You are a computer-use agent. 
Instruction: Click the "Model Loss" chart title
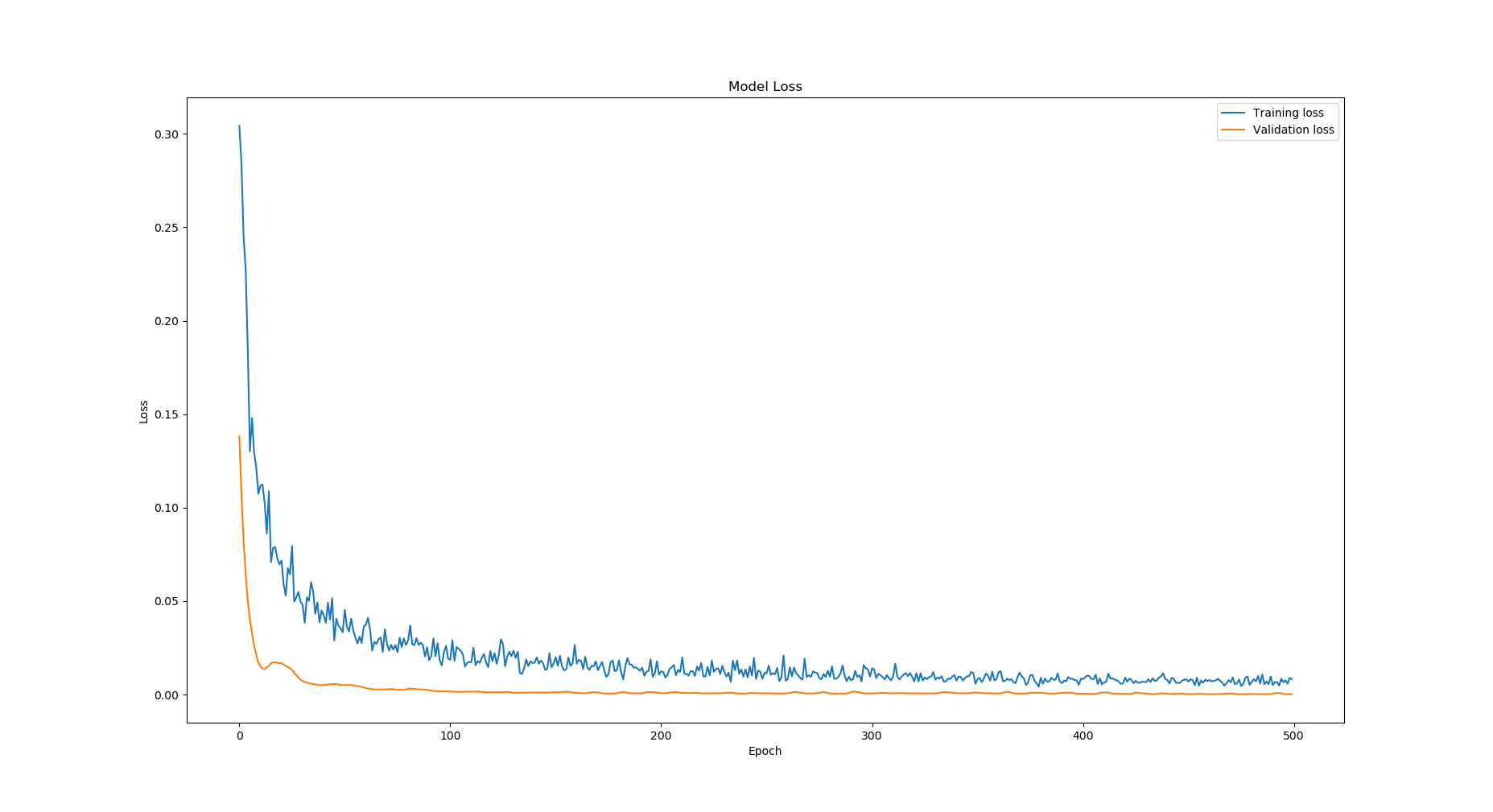coord(765,87)
